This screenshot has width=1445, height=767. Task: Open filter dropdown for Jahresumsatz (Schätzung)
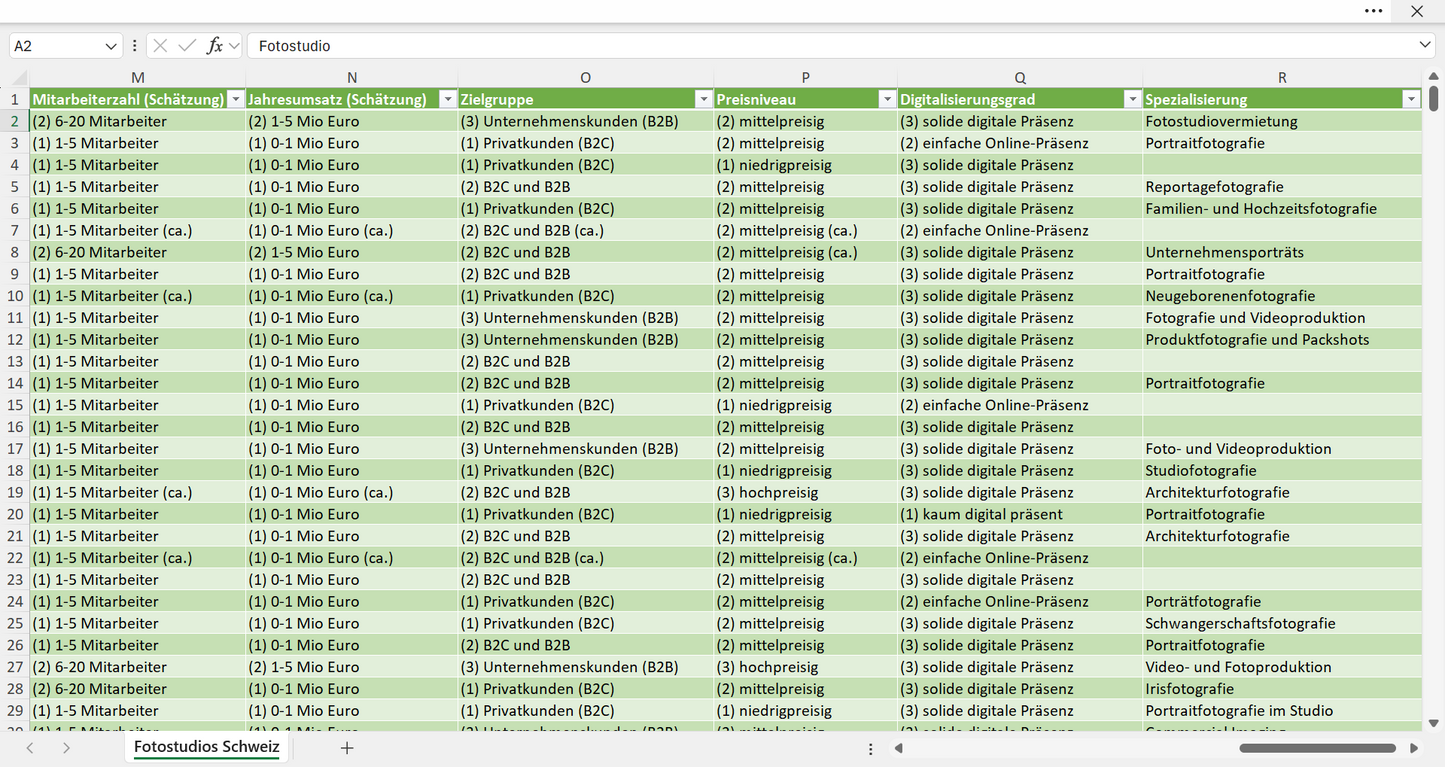pos(446,99)
